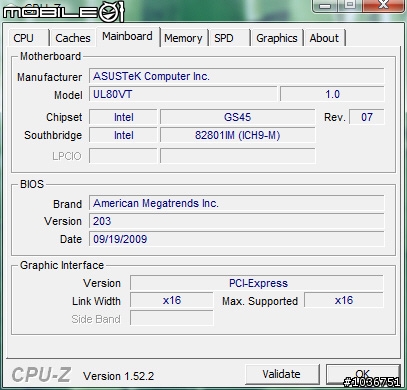The image size is (407, 390).
Task: Click the Motherboard group title
Action: coord(50,56)
